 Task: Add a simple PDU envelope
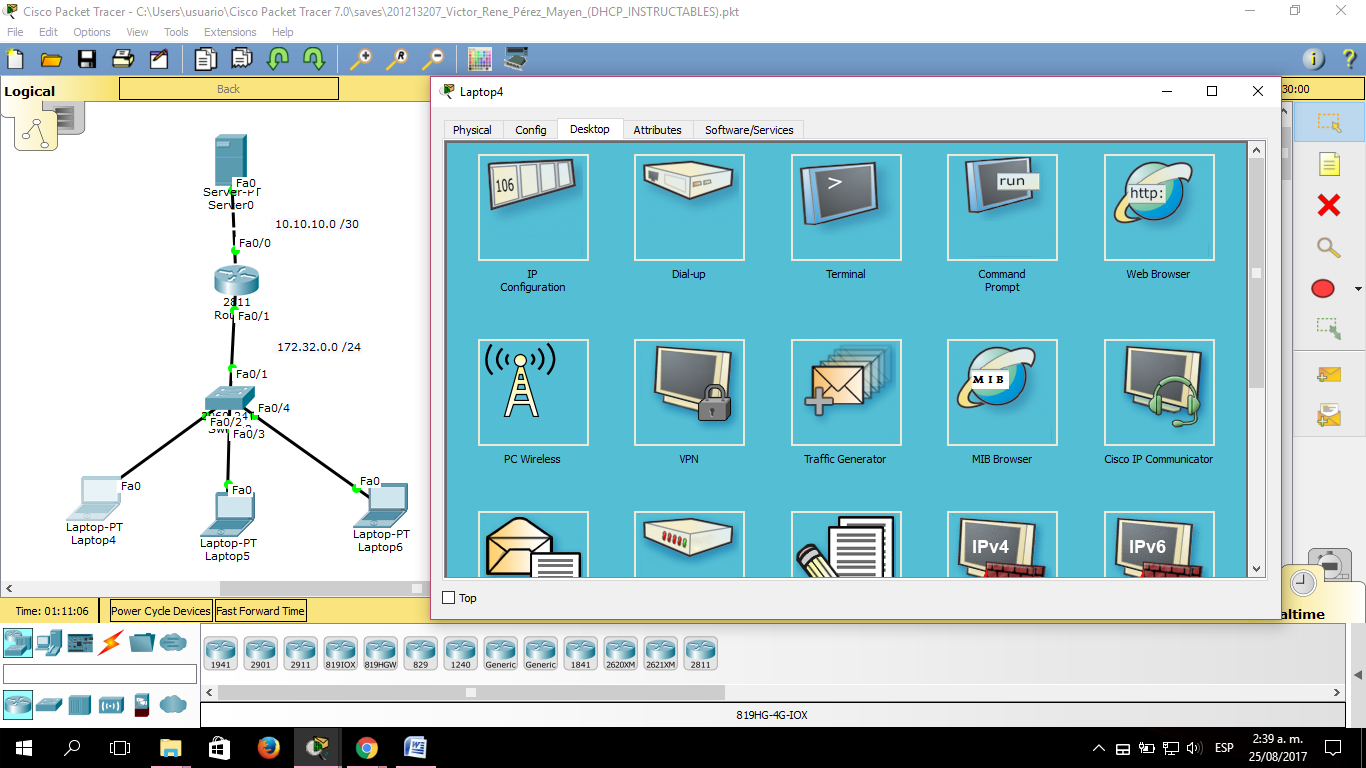[1328, 374]
